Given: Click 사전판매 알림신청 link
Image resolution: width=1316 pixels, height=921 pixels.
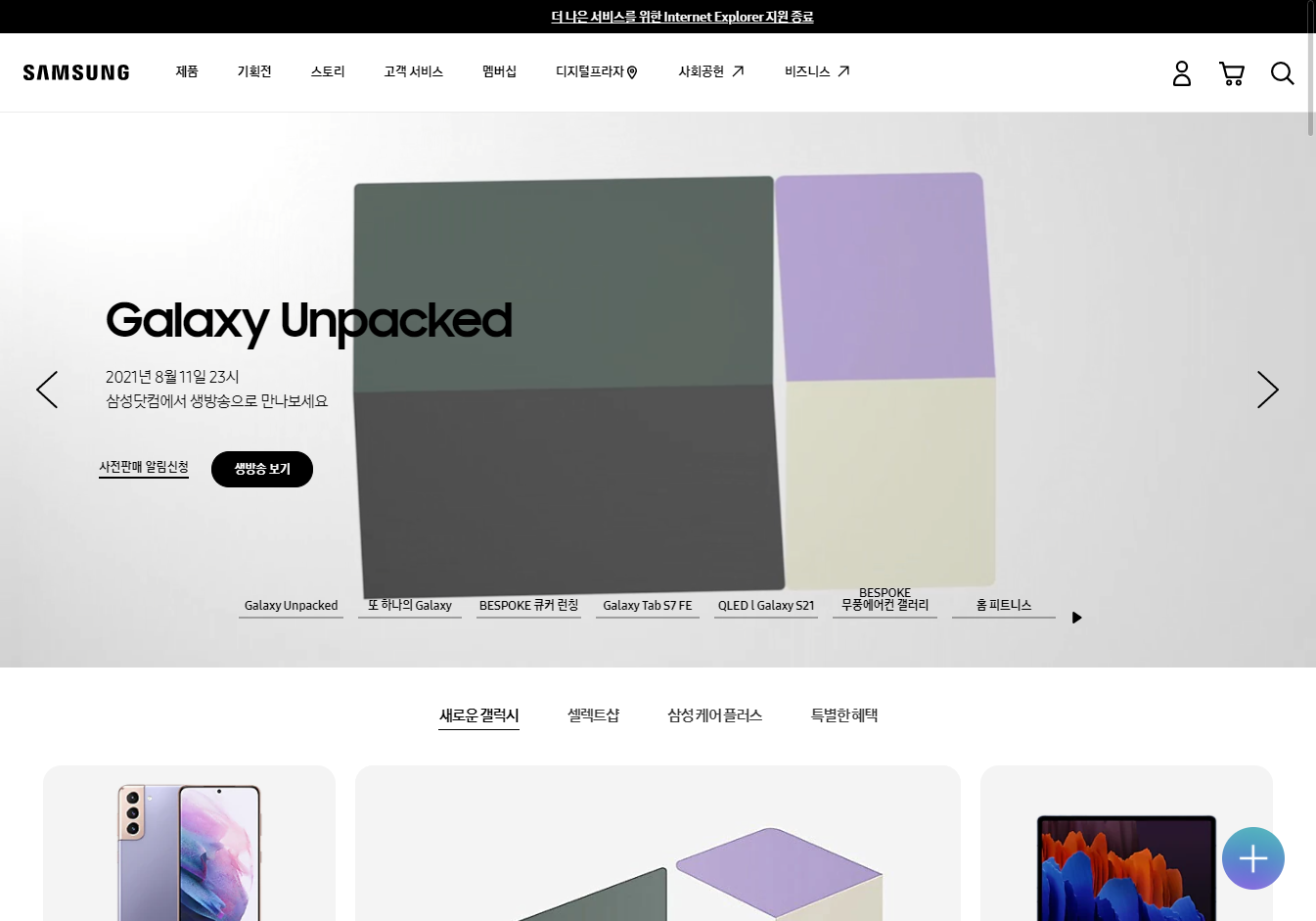Looking at the screenshot, I should click(144, 468).
